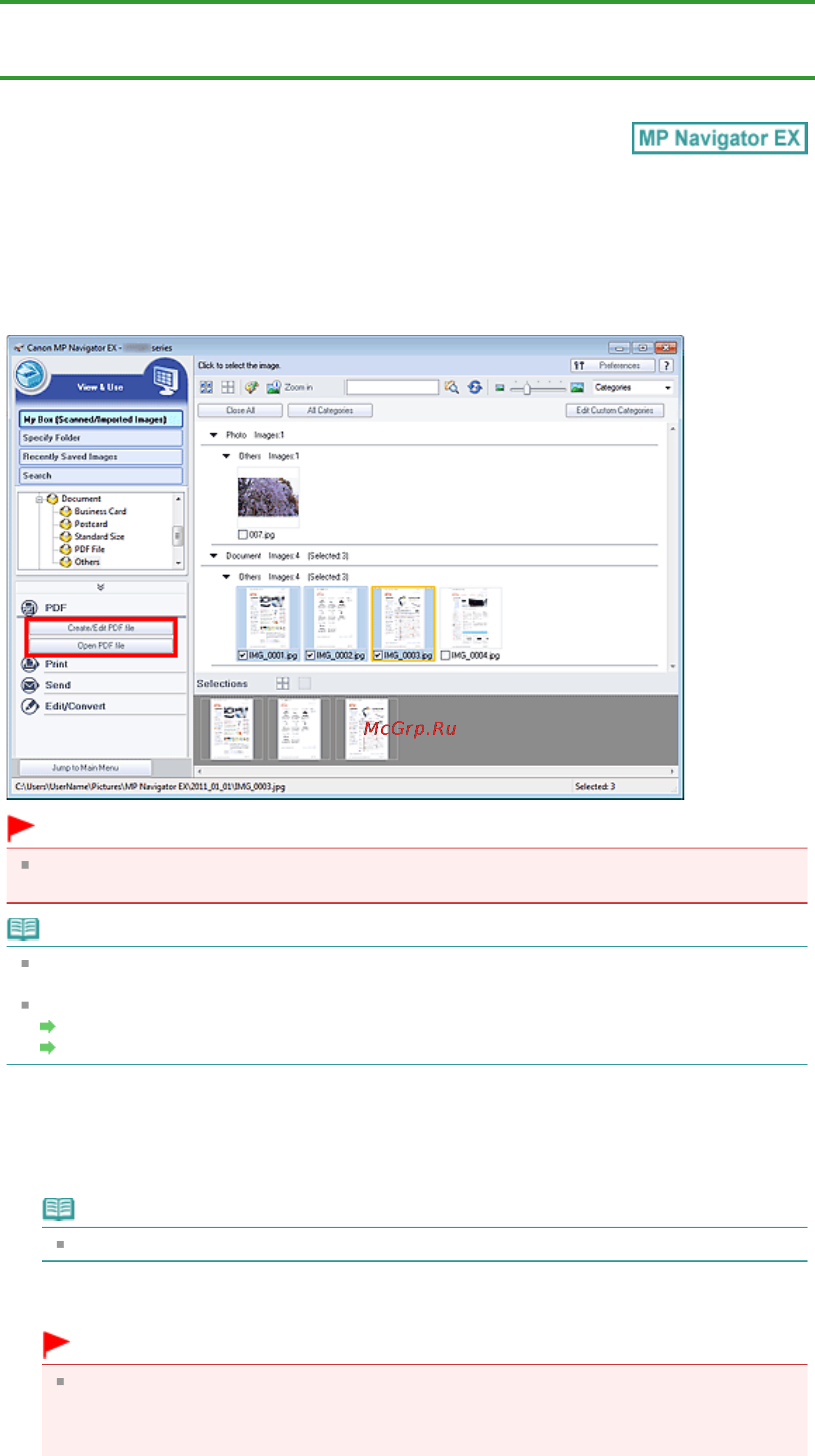Viewport: 815px width, 1456px height.
Task: Uncheck the IMG_0001.jpg checkbox
Action: pos(242,655)
